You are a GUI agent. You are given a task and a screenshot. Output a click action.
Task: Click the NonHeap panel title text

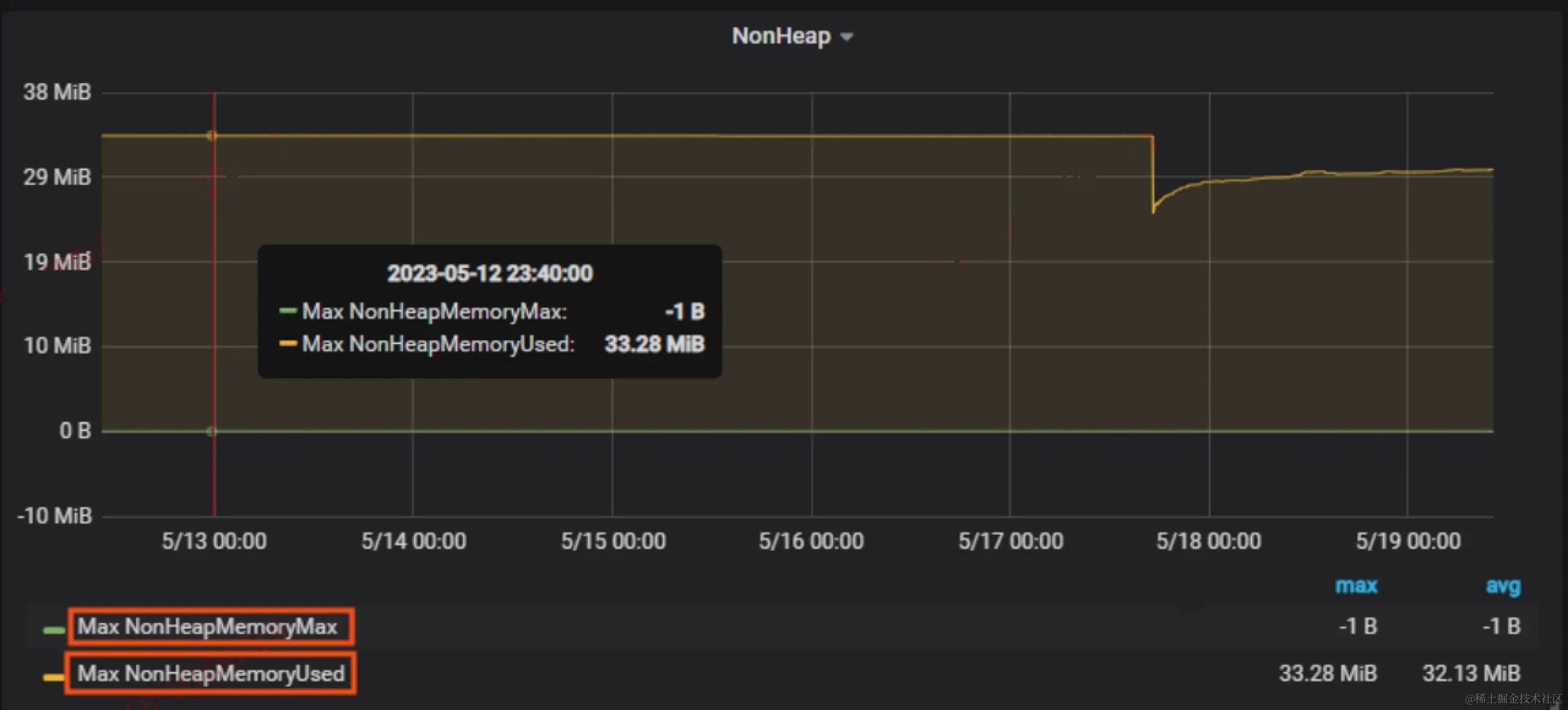click(x=781, y=36)
